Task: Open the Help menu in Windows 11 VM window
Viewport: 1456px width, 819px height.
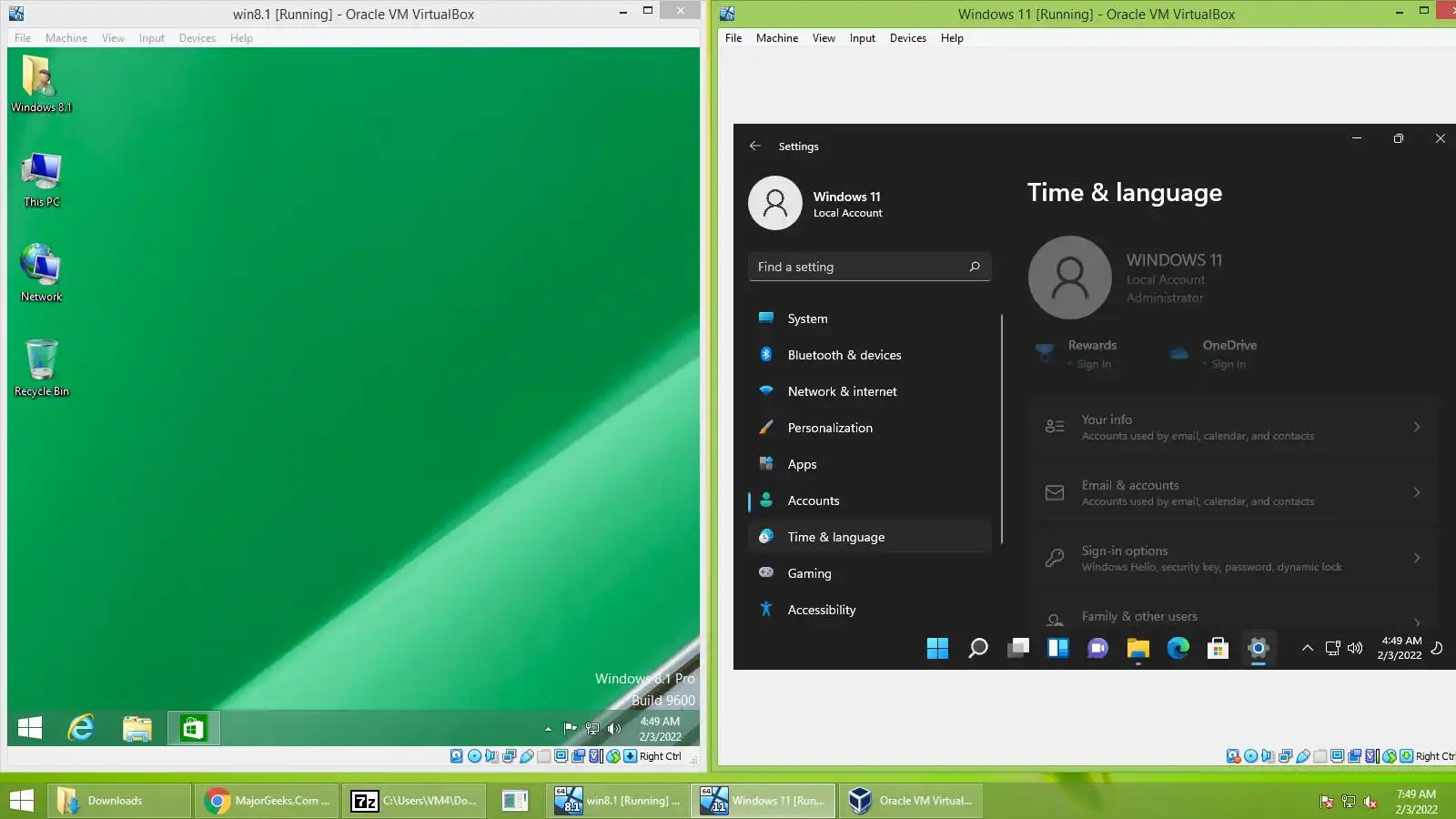Action: 952,38
